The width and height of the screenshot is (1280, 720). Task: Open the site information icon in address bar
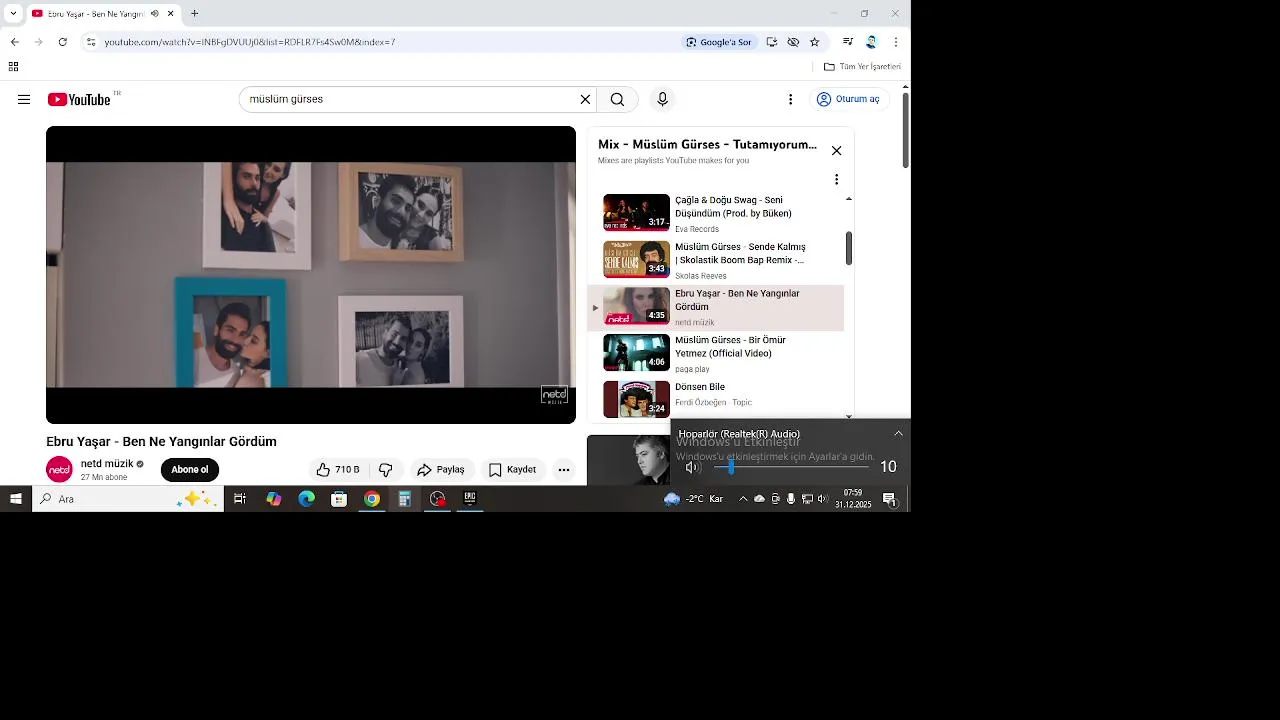tap(91, 42)
